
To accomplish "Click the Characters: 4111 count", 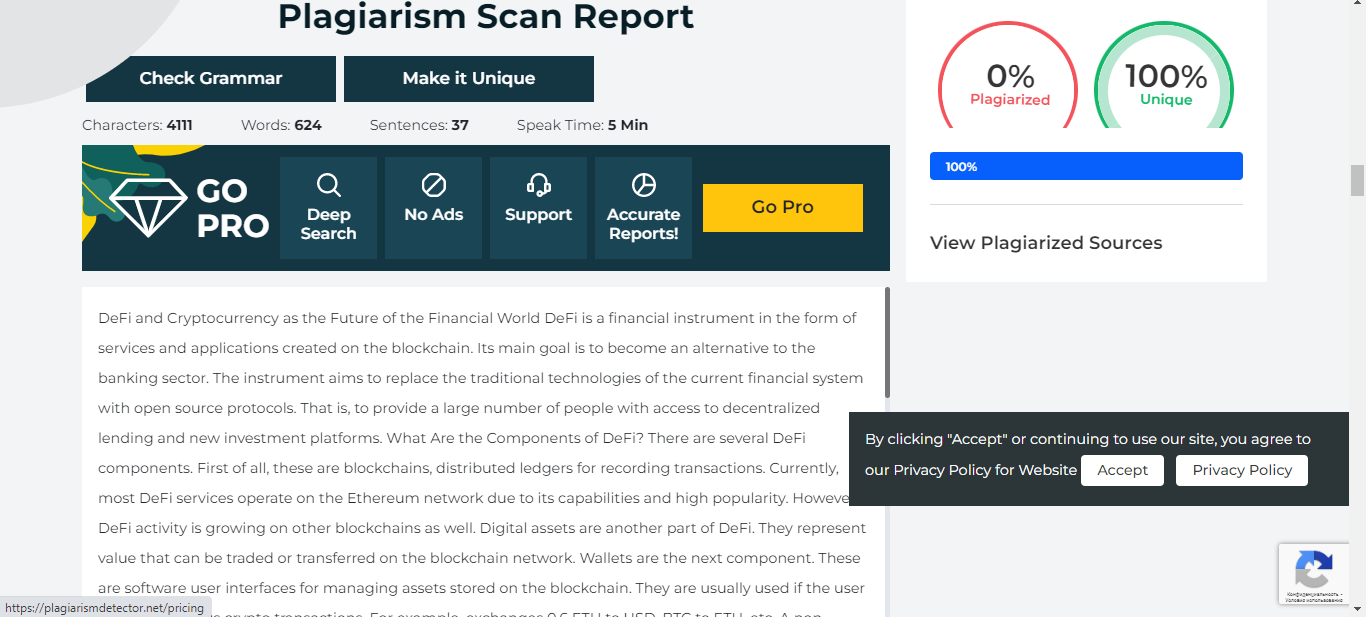I will click(x=137, y=125).
